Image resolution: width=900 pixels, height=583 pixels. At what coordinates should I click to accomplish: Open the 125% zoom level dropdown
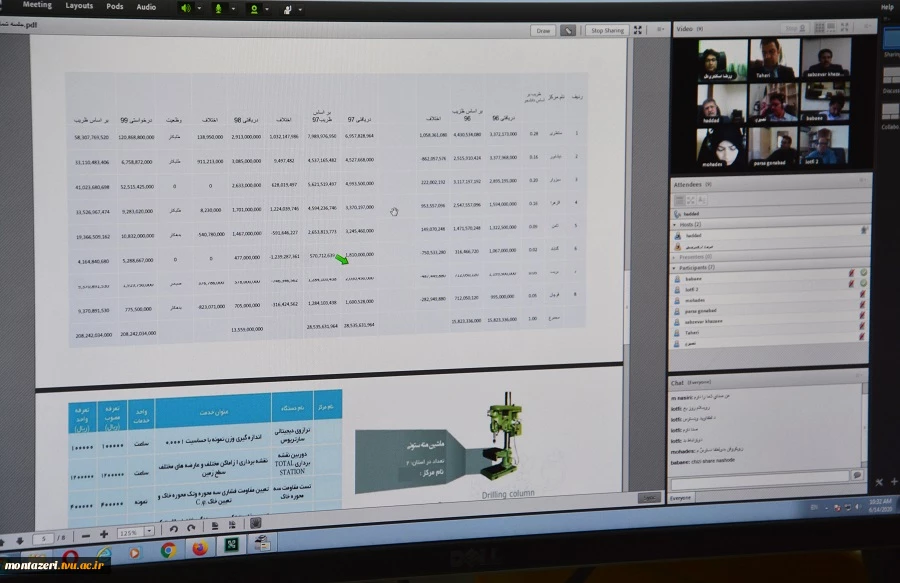(x=149, y=531)
